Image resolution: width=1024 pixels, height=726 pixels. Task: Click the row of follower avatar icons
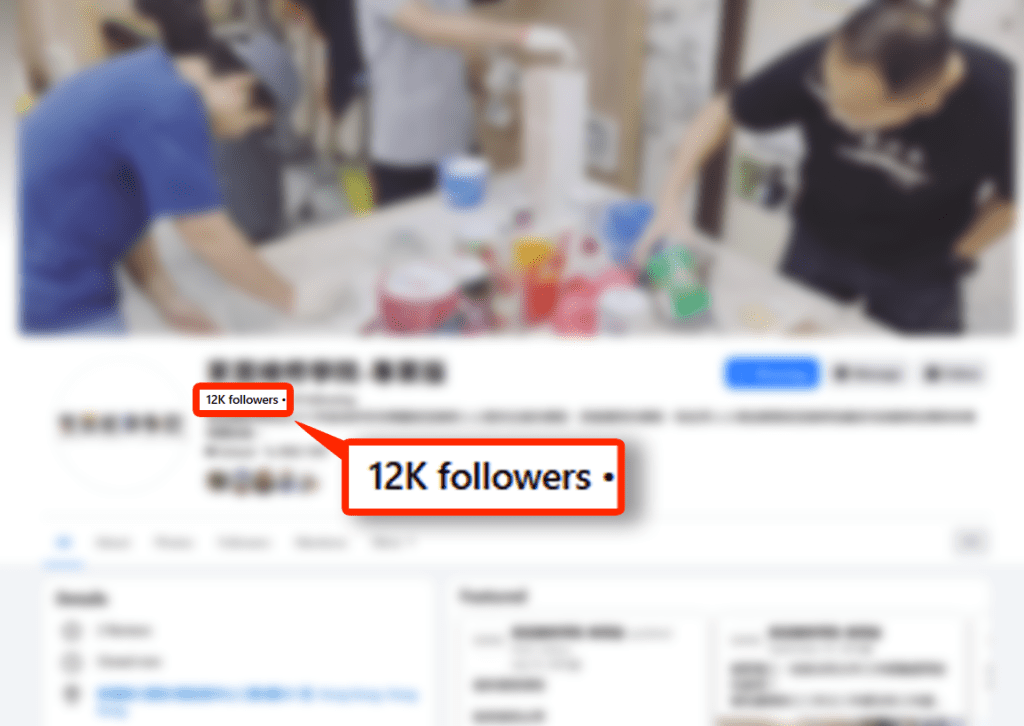click(262, 482)
